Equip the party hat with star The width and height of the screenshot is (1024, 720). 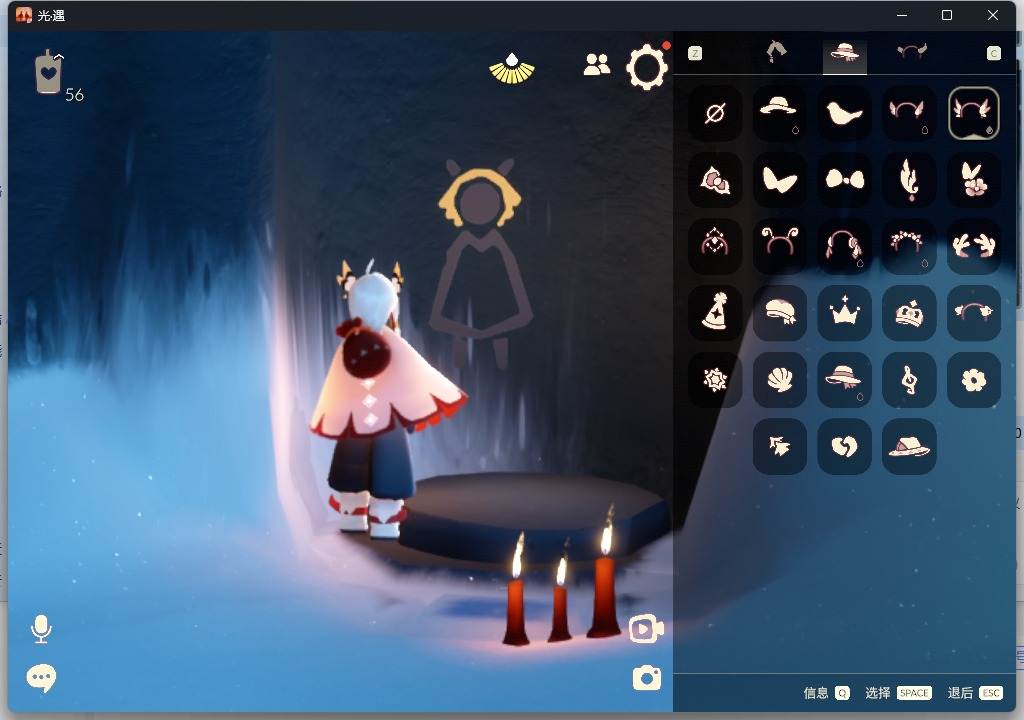point(715,313)
